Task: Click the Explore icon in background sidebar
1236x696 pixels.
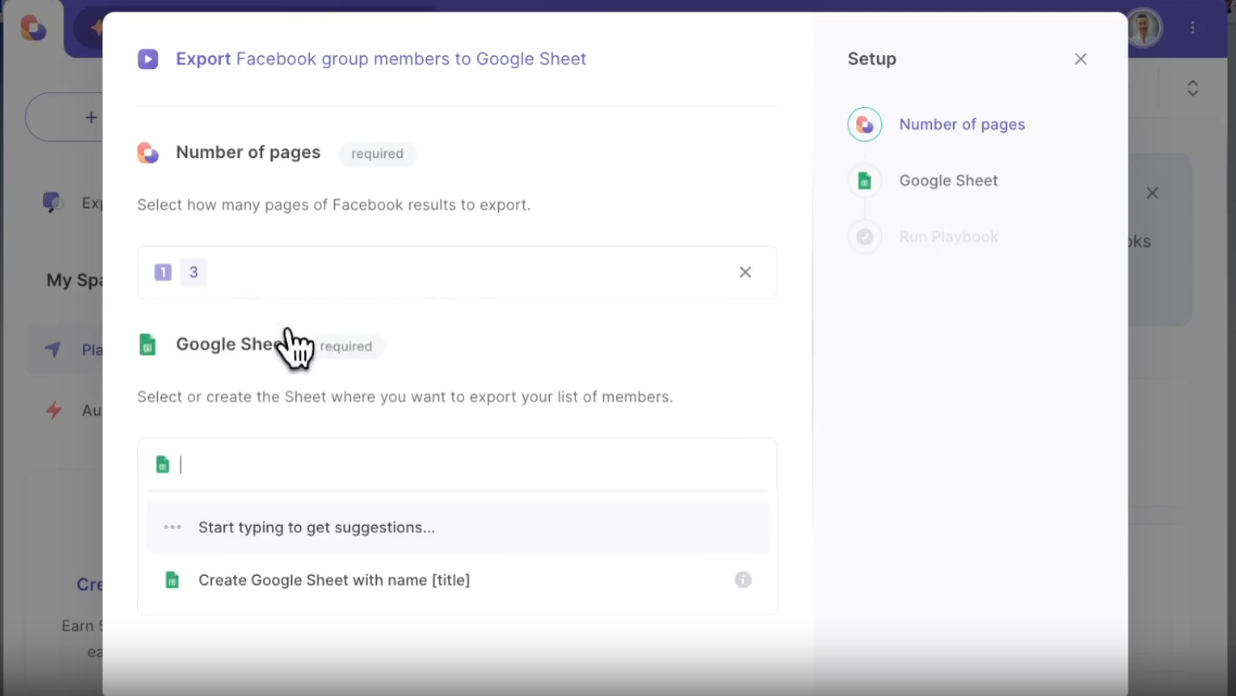Action: (x=53, y=203)
